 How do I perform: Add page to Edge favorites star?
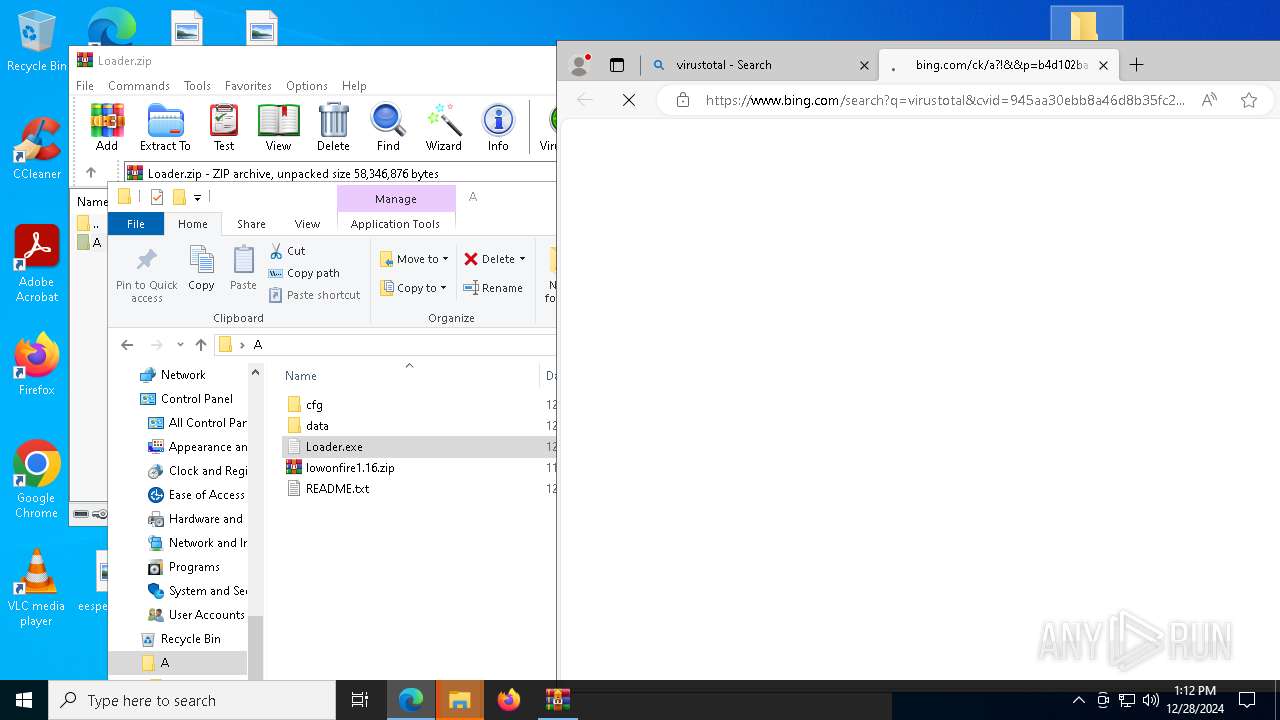[1248, 100]
